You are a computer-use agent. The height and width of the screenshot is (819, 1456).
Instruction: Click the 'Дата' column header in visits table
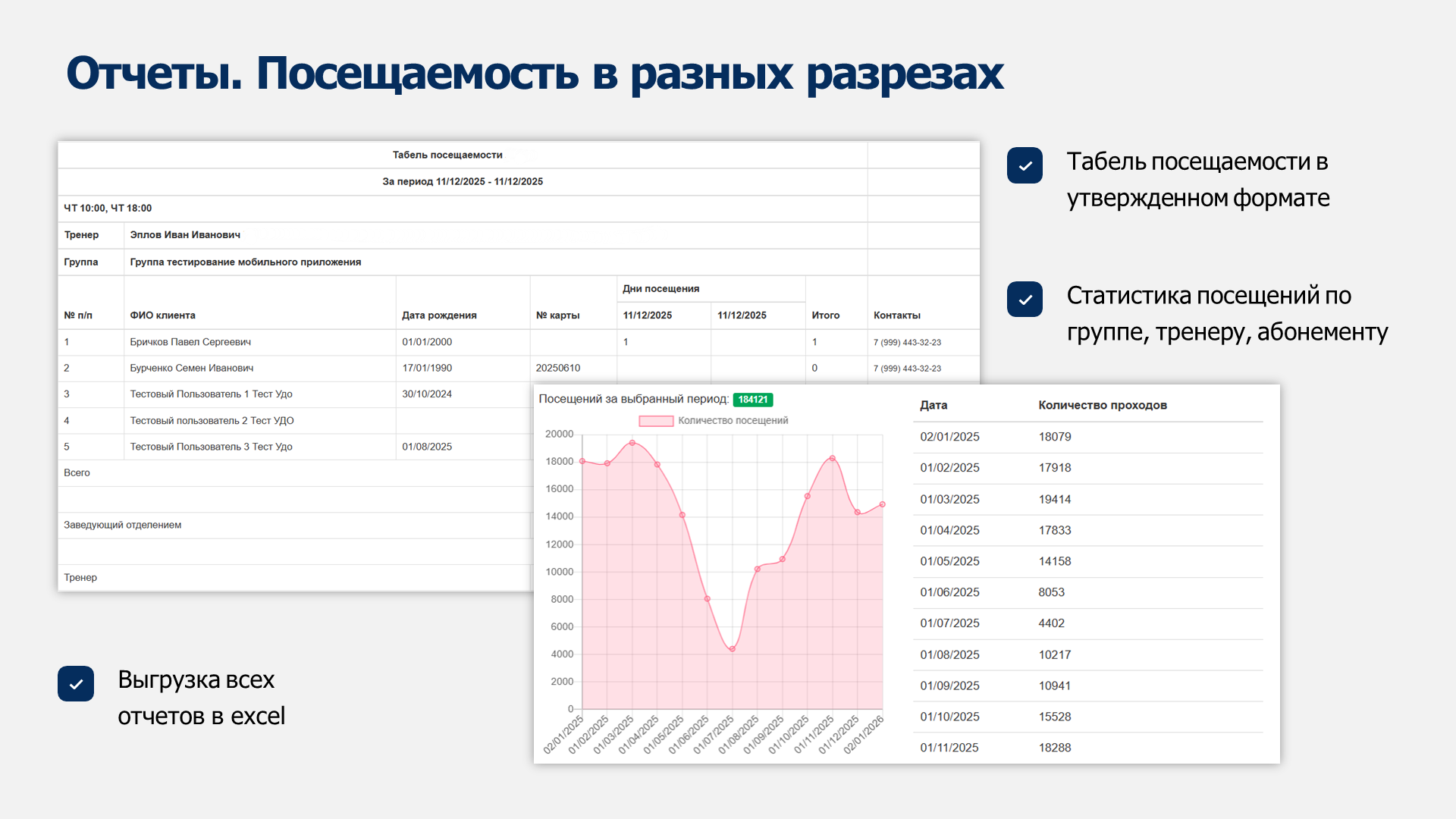tap(934, 405)
